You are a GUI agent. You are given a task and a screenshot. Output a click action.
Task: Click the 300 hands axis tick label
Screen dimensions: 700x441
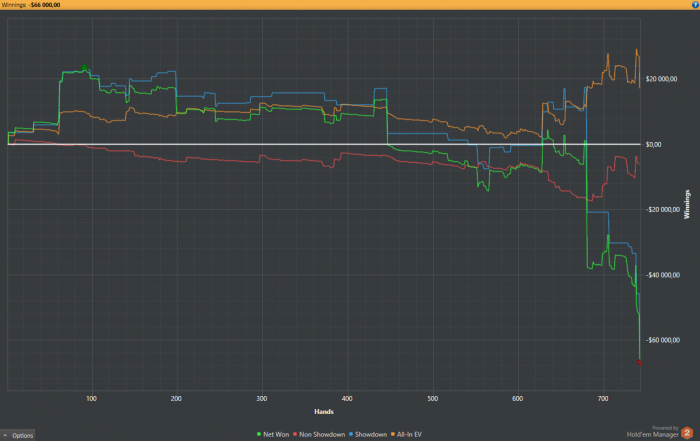click(x=262, y=399)
